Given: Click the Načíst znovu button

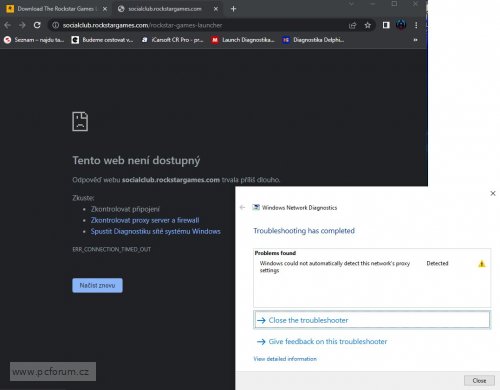Looking at the screenshot, I should pyautogui.click(x=97, y=285).
